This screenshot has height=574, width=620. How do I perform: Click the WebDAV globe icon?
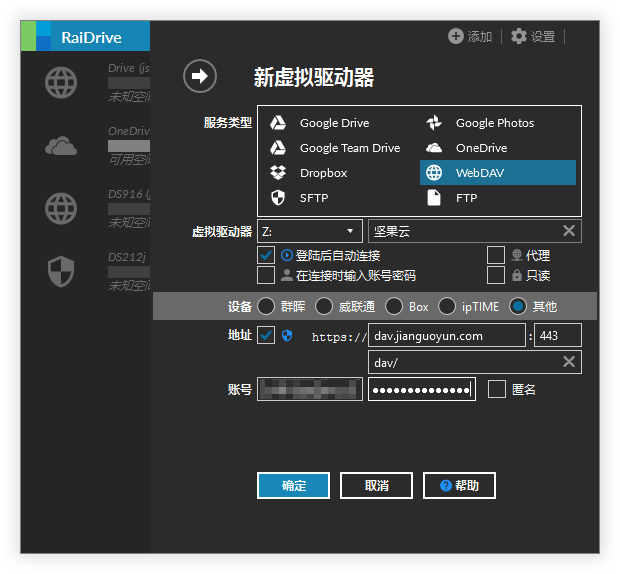(434, 173)
